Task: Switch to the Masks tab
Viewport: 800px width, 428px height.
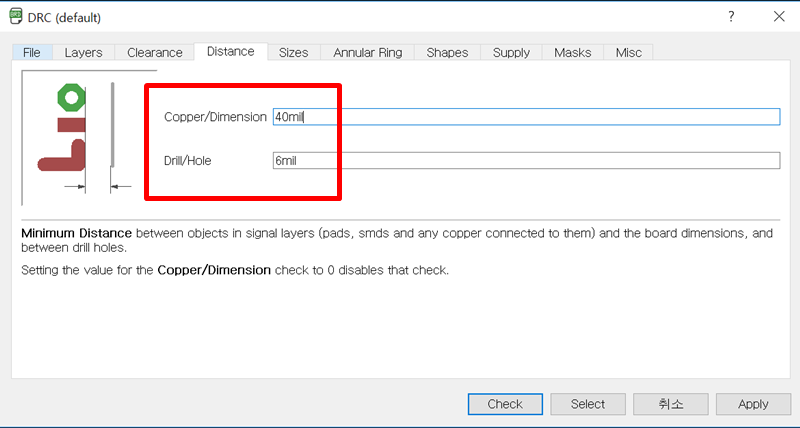Action: point(572,52)
